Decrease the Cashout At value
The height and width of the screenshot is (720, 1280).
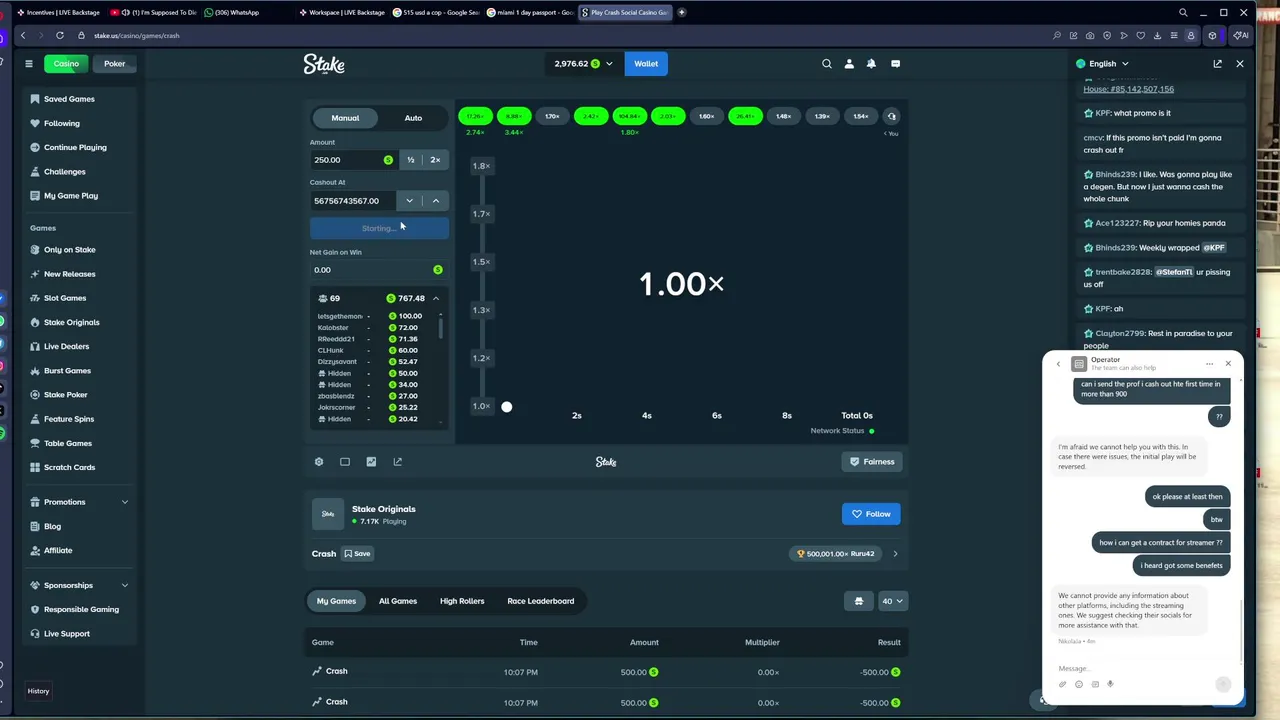click(409, 201)
